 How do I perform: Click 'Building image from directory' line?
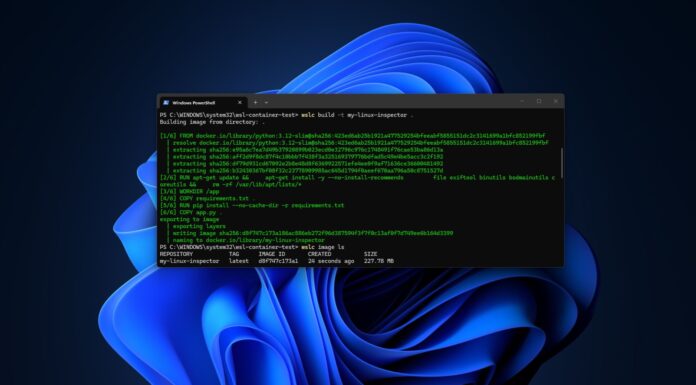click(212, 122)
